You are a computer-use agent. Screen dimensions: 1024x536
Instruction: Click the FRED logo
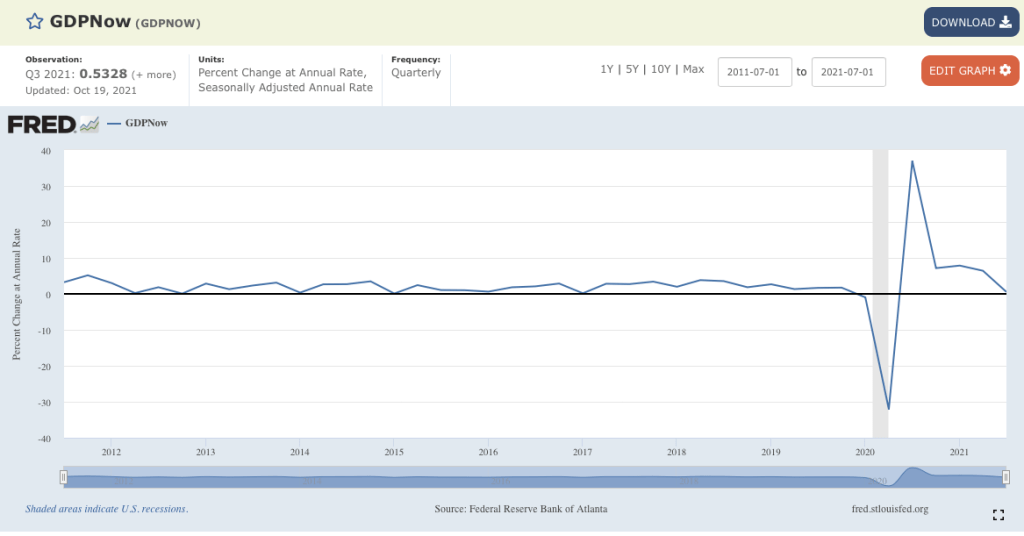click(52, 125)
